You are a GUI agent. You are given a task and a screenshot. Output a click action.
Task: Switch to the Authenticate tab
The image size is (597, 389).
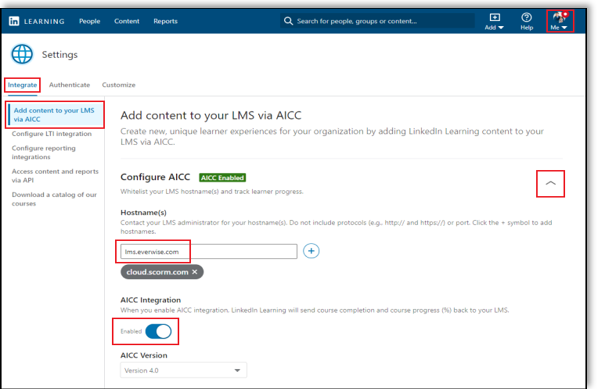tap(69, 85)
